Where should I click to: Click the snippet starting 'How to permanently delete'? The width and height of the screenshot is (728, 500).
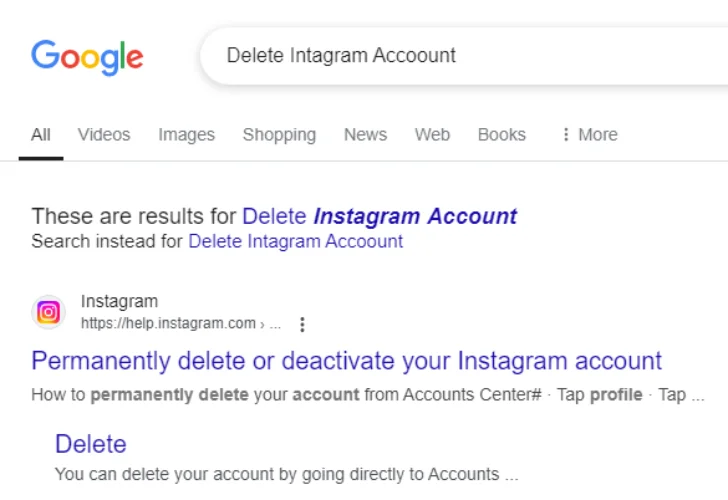(367, 394)
